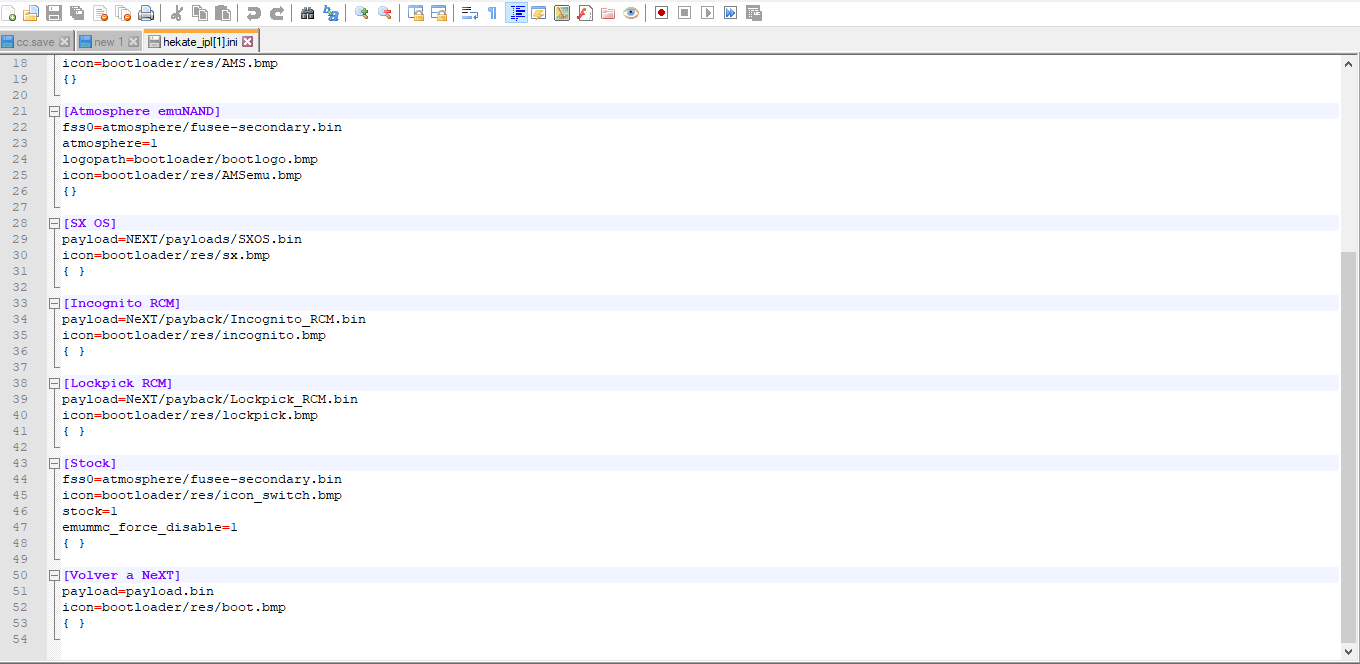Zoom in the editor text
The width and height of the screenshot is (1360, 664).
click(361, 13)
